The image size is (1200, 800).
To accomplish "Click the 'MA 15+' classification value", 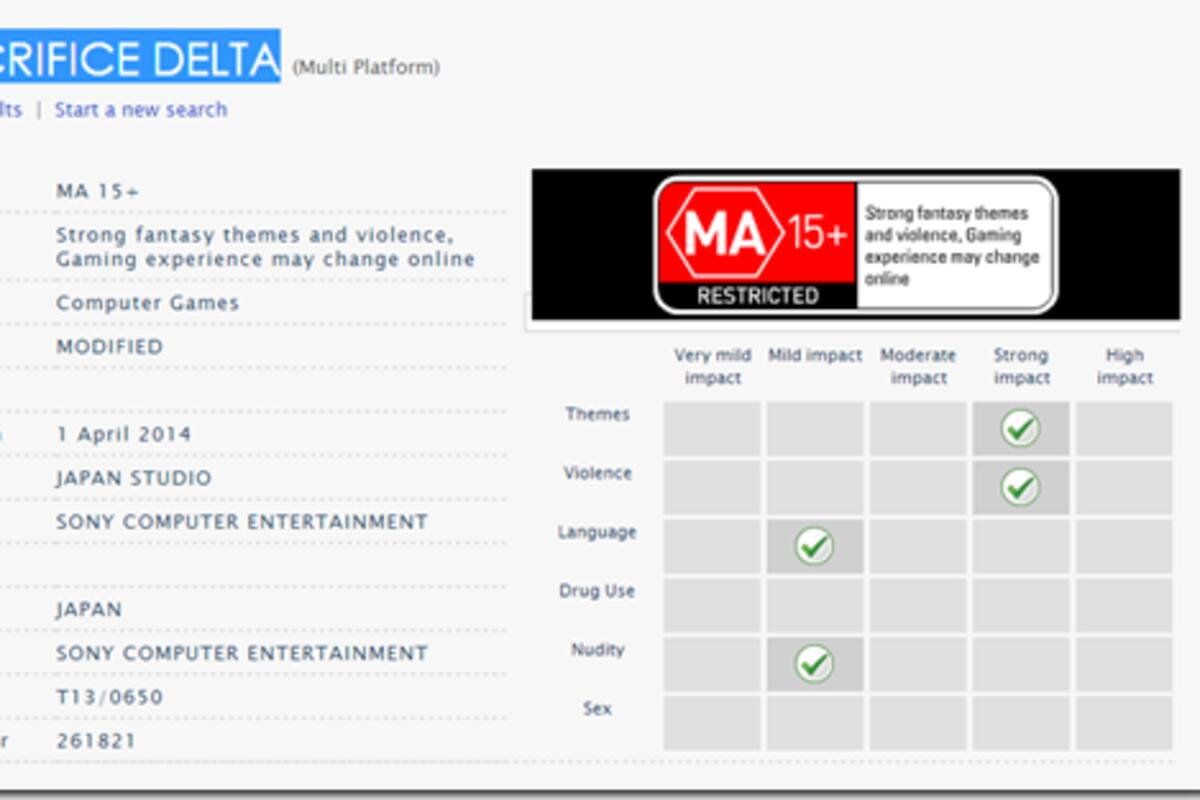I will pos(98,191).
